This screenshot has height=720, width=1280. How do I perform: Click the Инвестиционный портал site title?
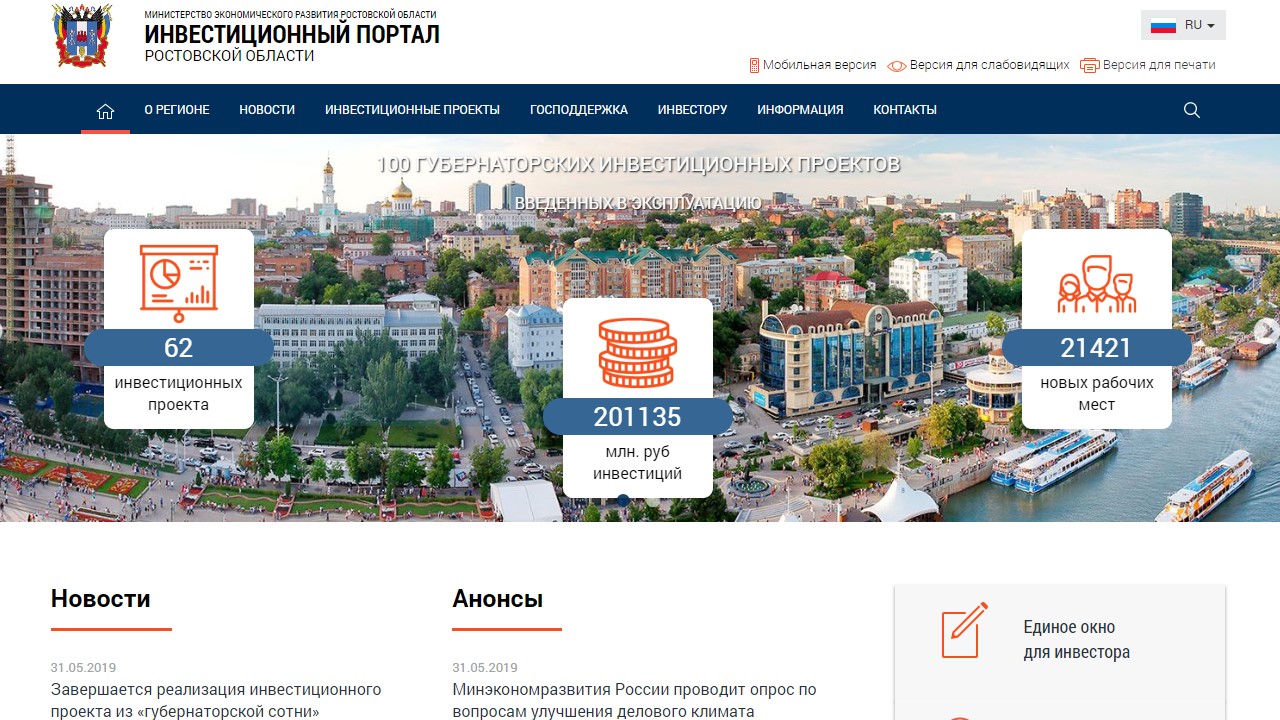(x=292, y=34)
